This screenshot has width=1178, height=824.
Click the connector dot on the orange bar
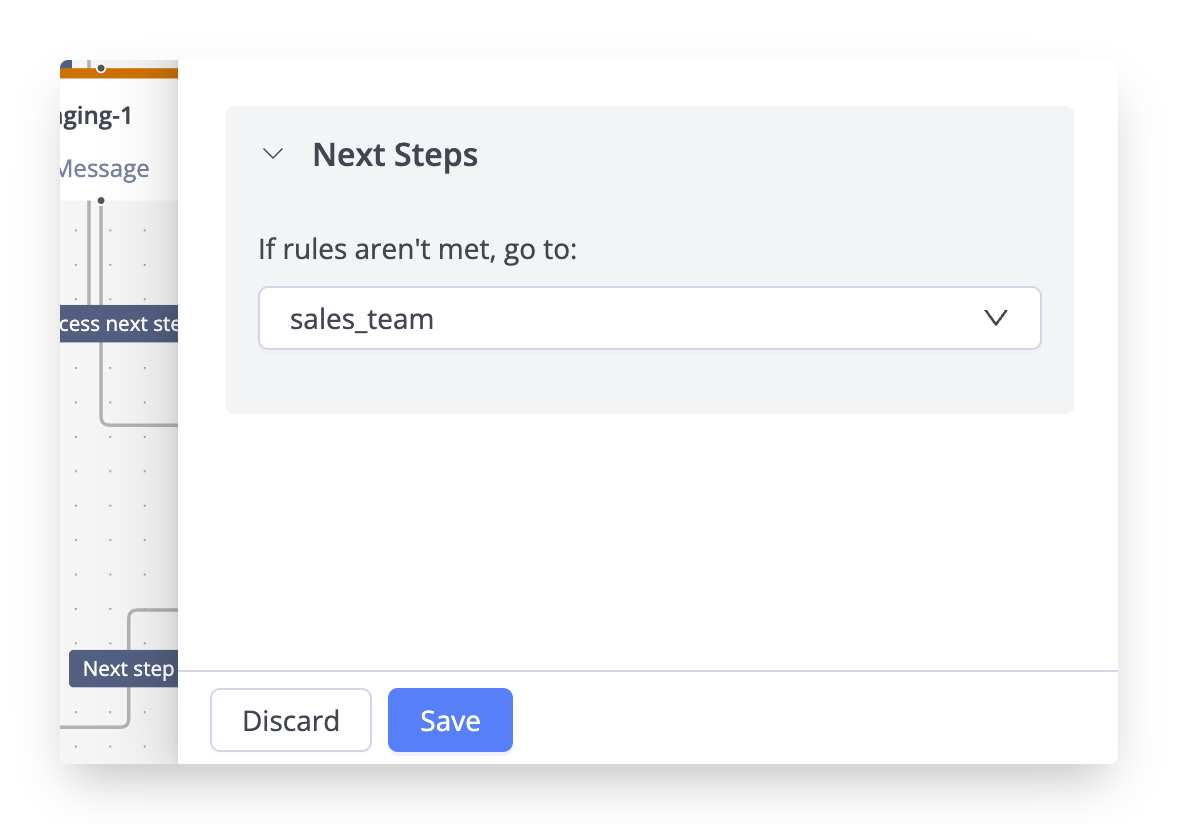(101, 68)
